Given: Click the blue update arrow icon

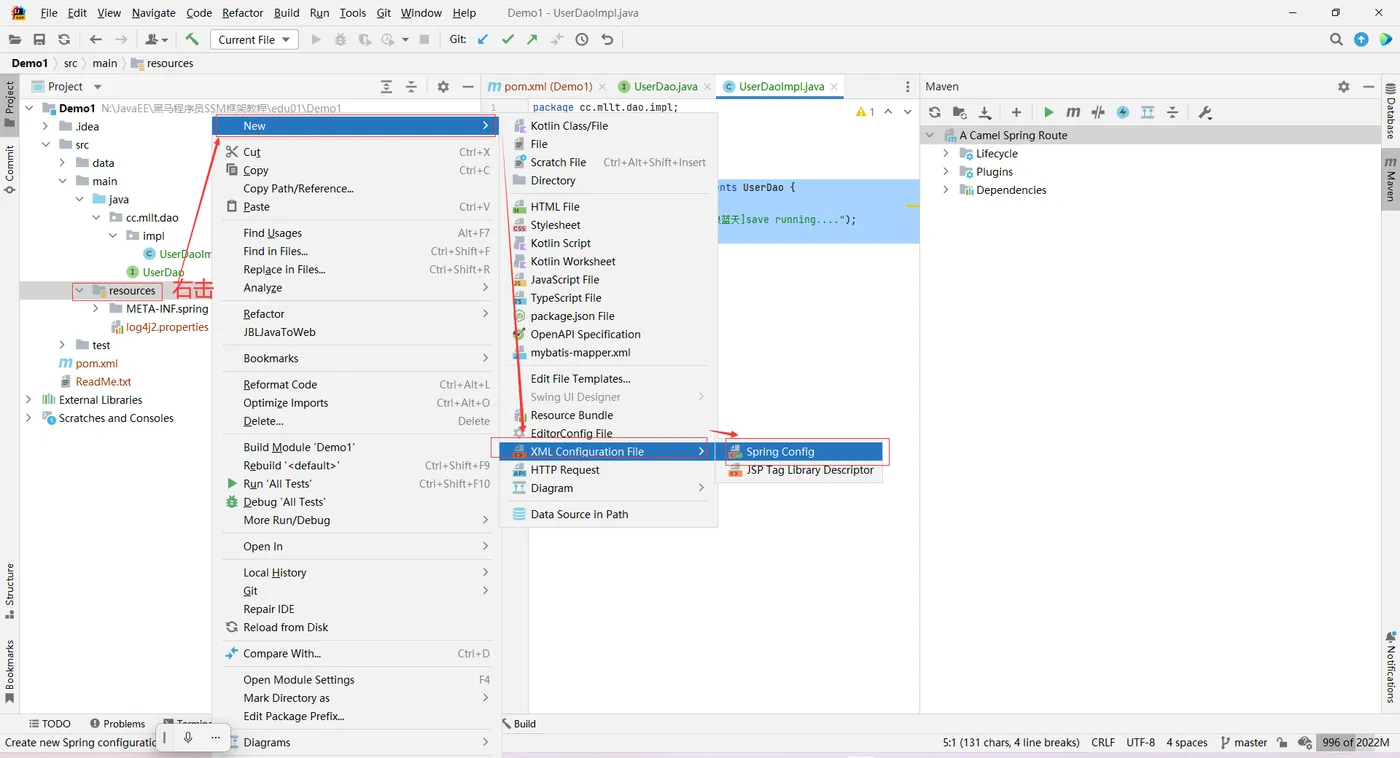Looking at the screenshot, I should point(1361,39).
